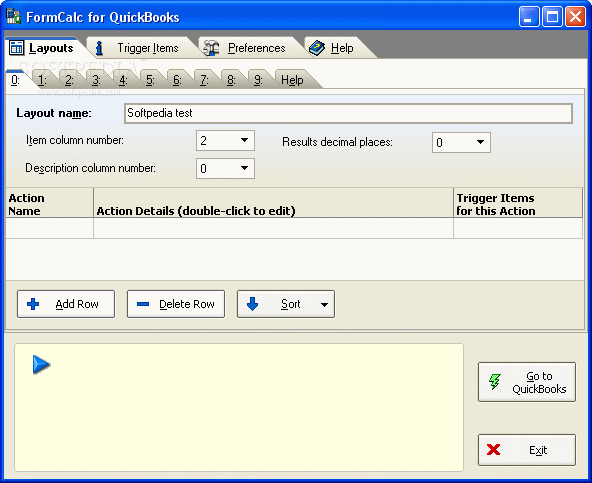The image size is (592, 483).
Task: Select layout tab 6
Action: 177,80
